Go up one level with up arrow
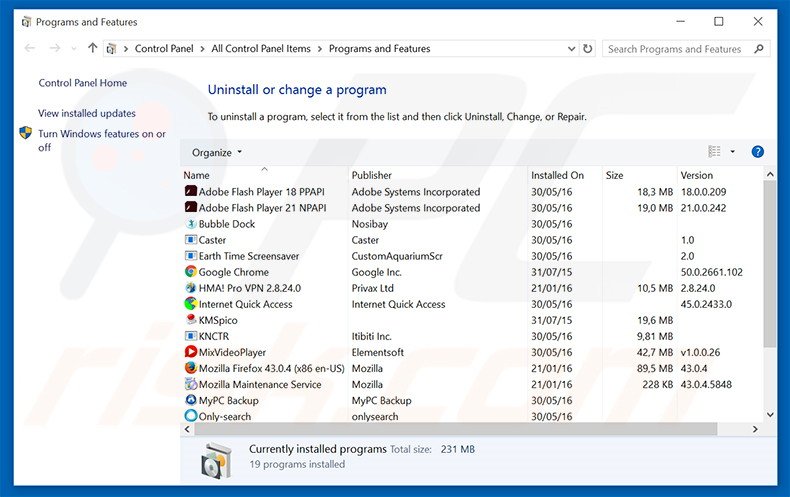 [x=92, y=48]
